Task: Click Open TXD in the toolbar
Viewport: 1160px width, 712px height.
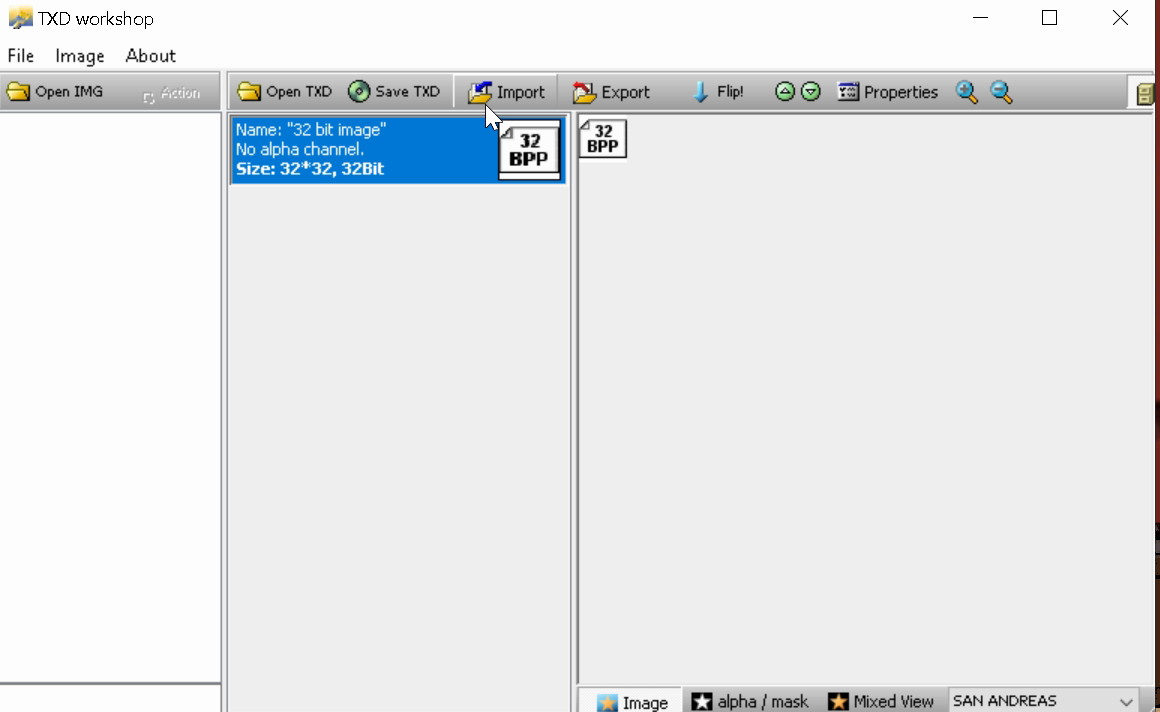Action: coord(285,92)
